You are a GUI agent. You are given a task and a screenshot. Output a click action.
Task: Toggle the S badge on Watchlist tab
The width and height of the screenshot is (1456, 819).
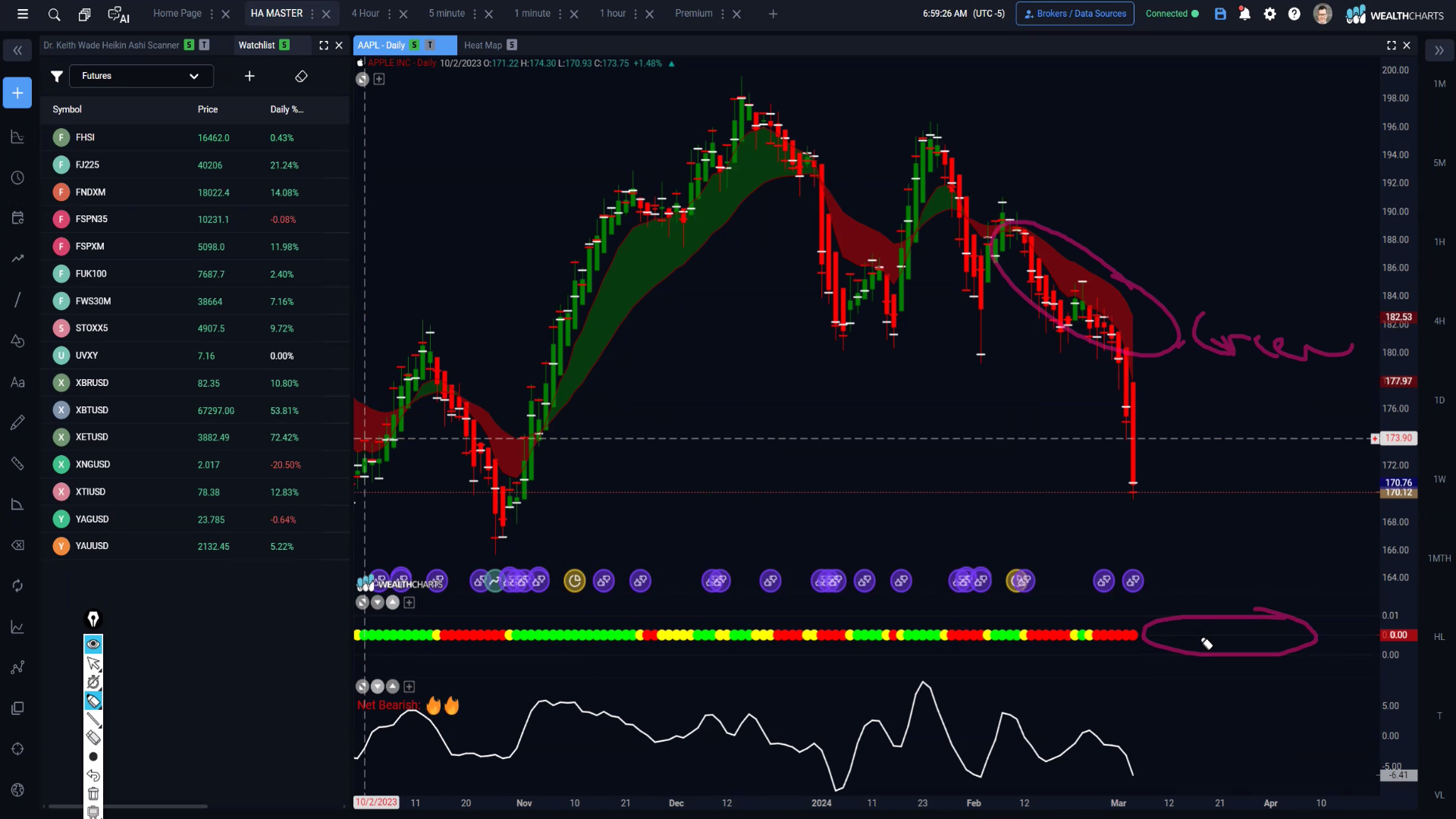coord(284,45)
